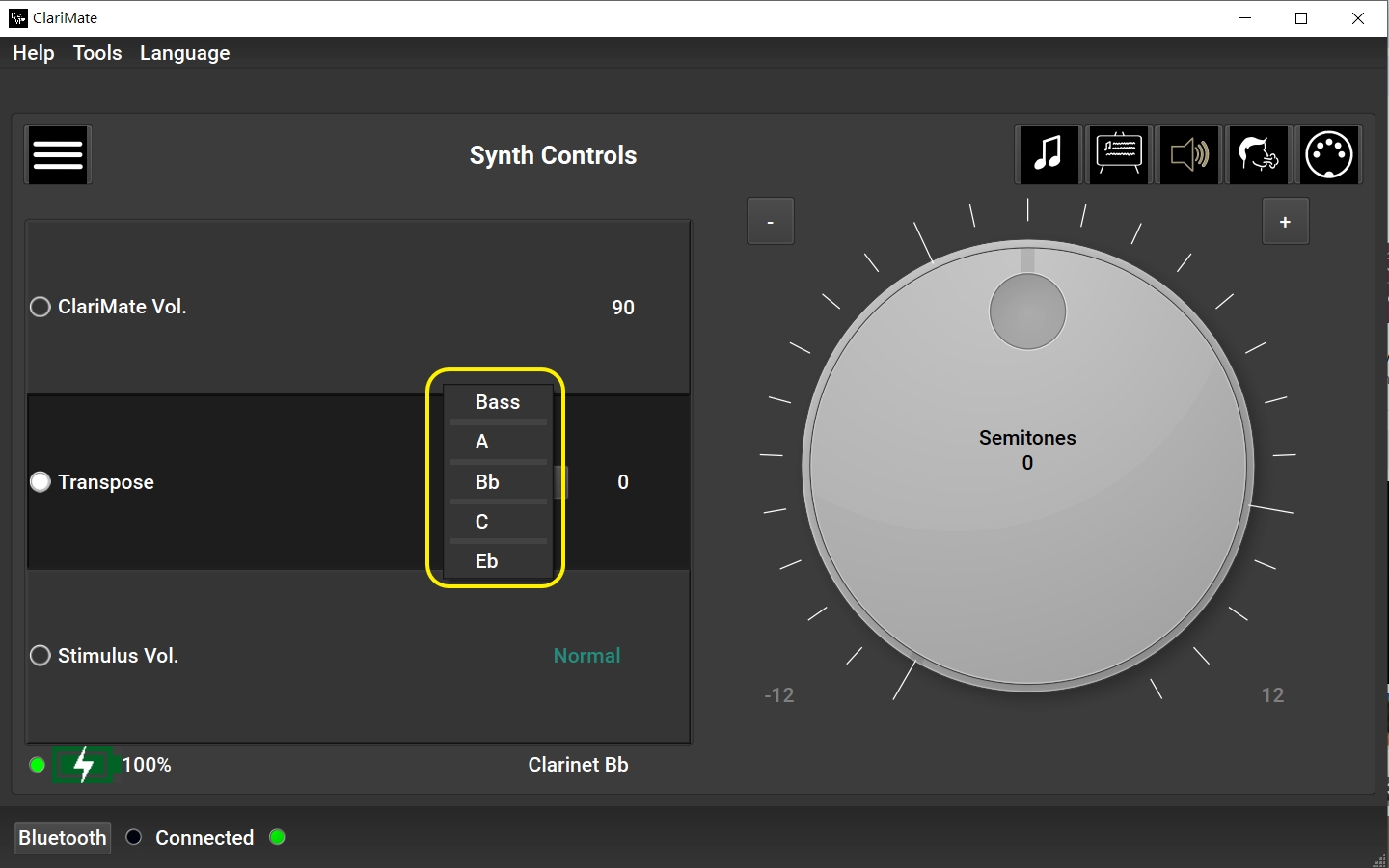The height and width of the screenshot is (868, 1389).
Task: Open the sheet music stand icon
Action: point(1119,154)
